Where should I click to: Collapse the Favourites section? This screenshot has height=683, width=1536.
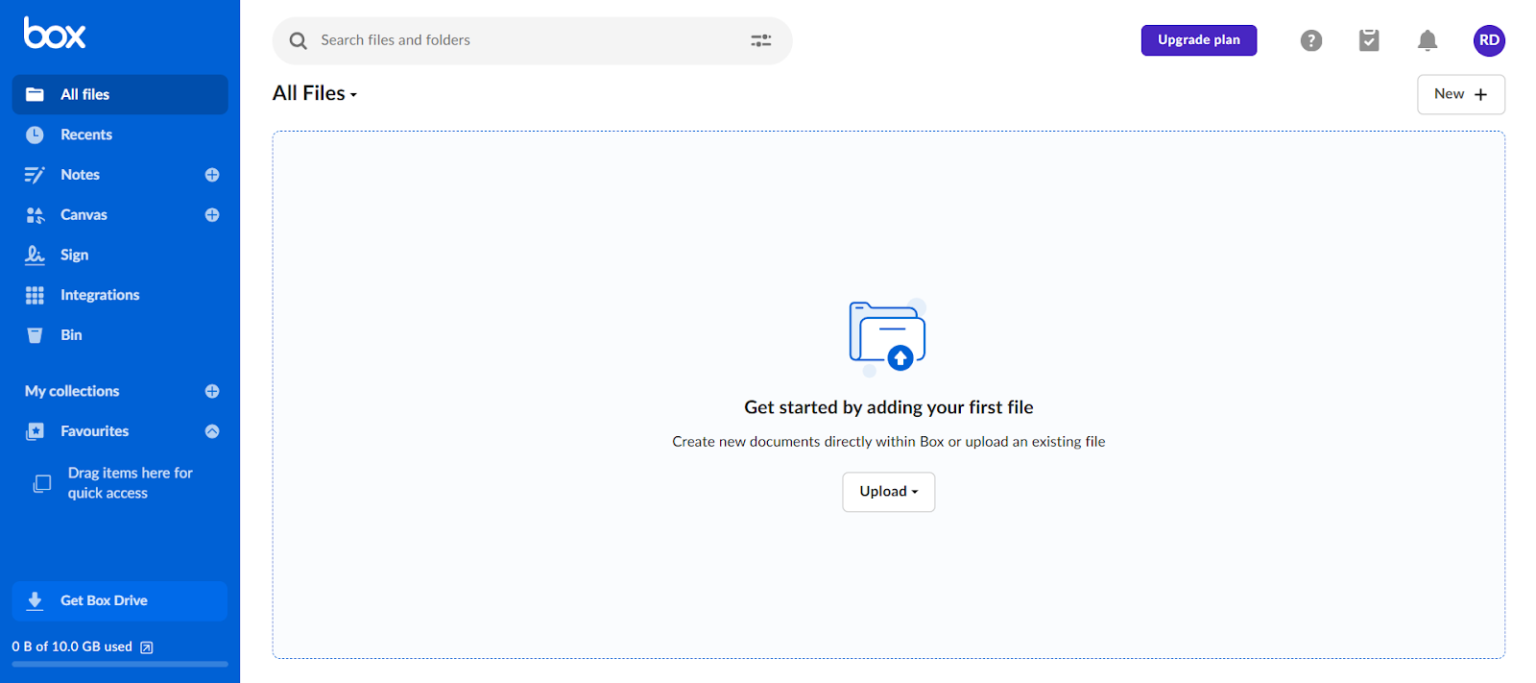pyautogui.click(x=212, y=431)
